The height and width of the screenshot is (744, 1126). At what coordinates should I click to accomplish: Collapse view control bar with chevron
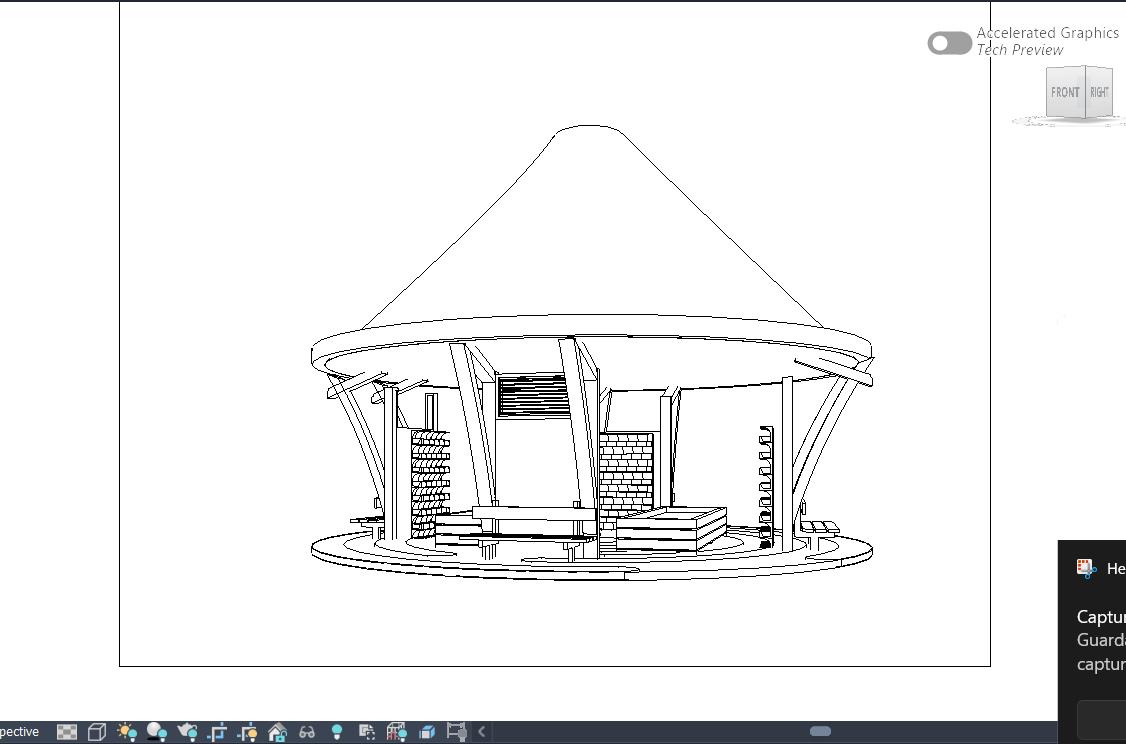[482, 732]
